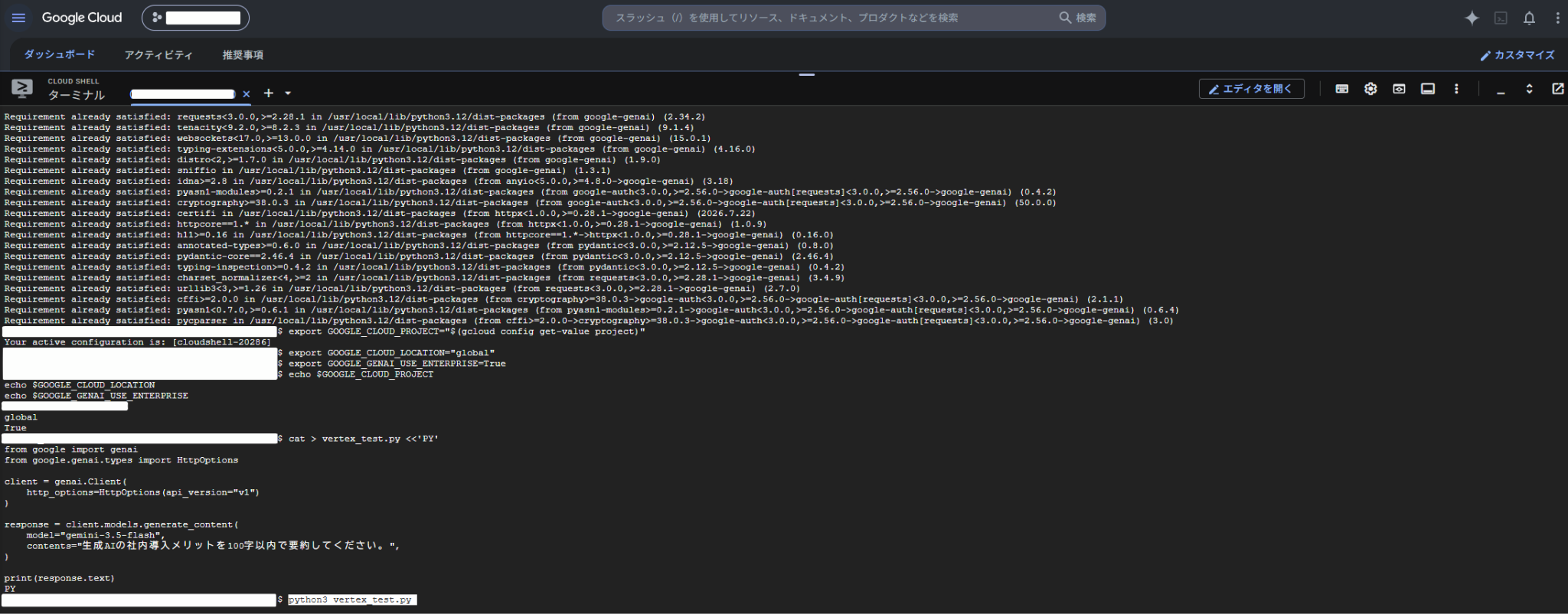This screenshot has height=614, width=1568.
Task: Click the エディタを開く button
Action: click(x=1251, y=89)
